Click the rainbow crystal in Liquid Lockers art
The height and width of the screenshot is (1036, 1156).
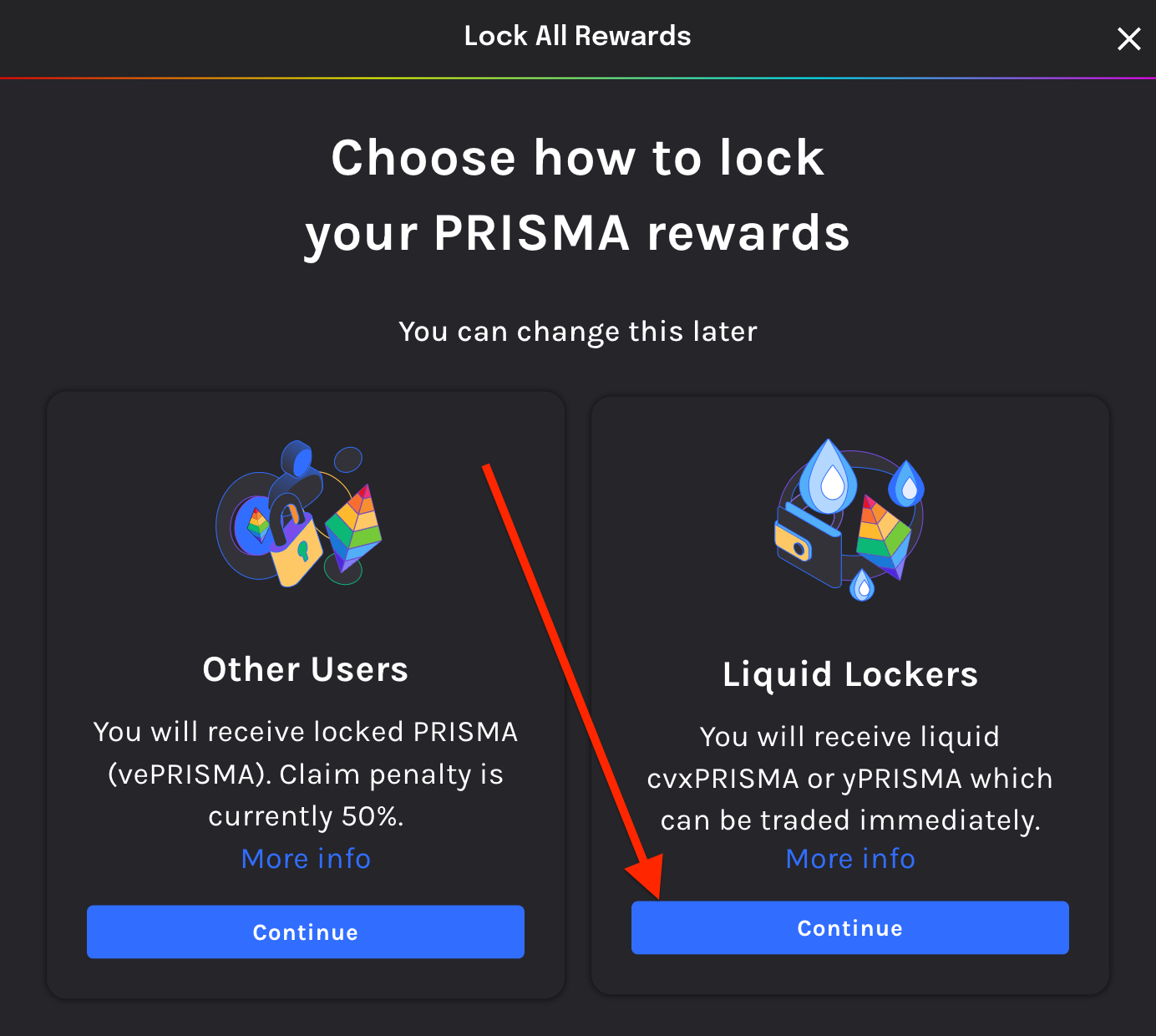tap(883, 535)
